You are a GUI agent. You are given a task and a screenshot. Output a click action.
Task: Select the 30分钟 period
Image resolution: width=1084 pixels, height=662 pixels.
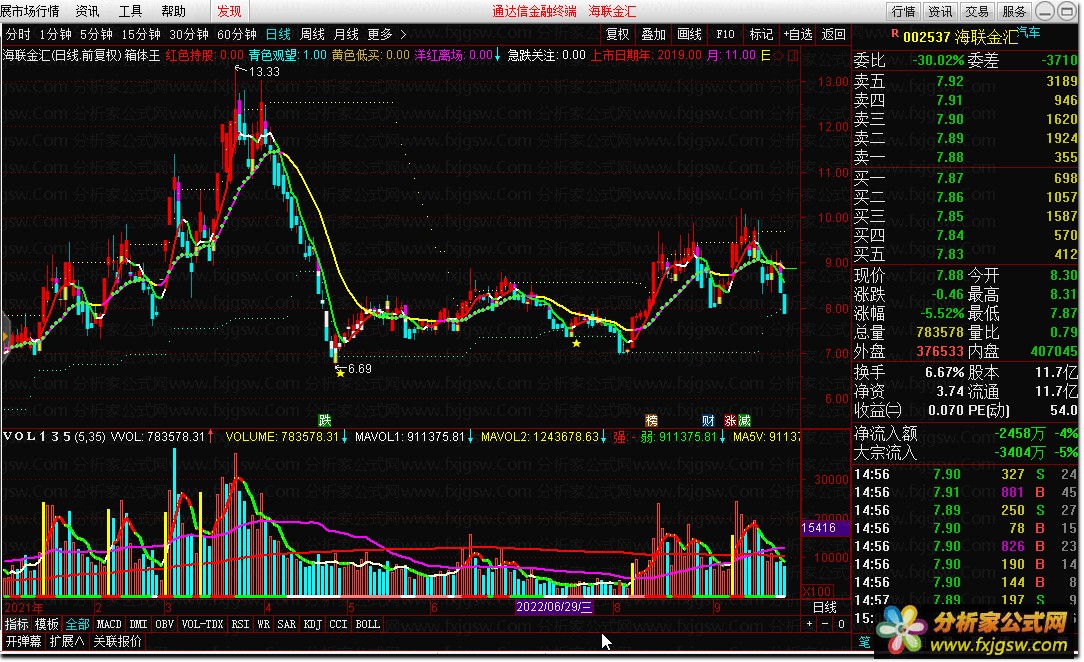[189, 34]
